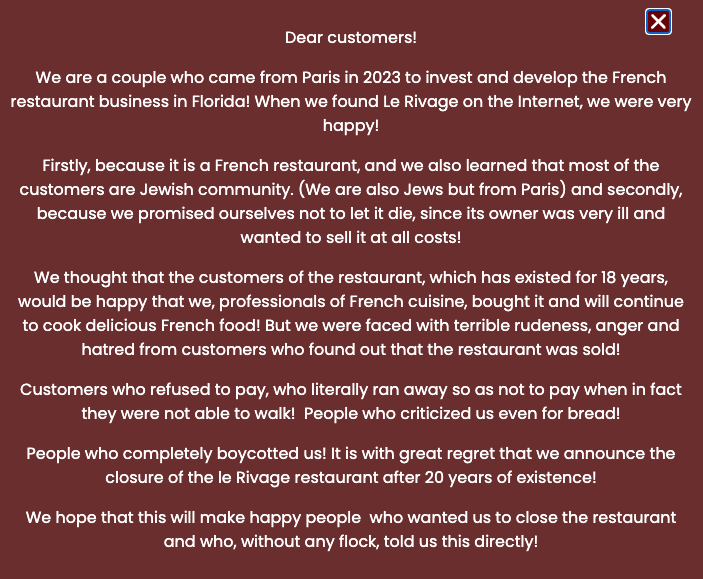The height and width of the screenshot is (579, 703).
Task: Click the "Dear customers!" greeting line
Action: pos(351,38)
